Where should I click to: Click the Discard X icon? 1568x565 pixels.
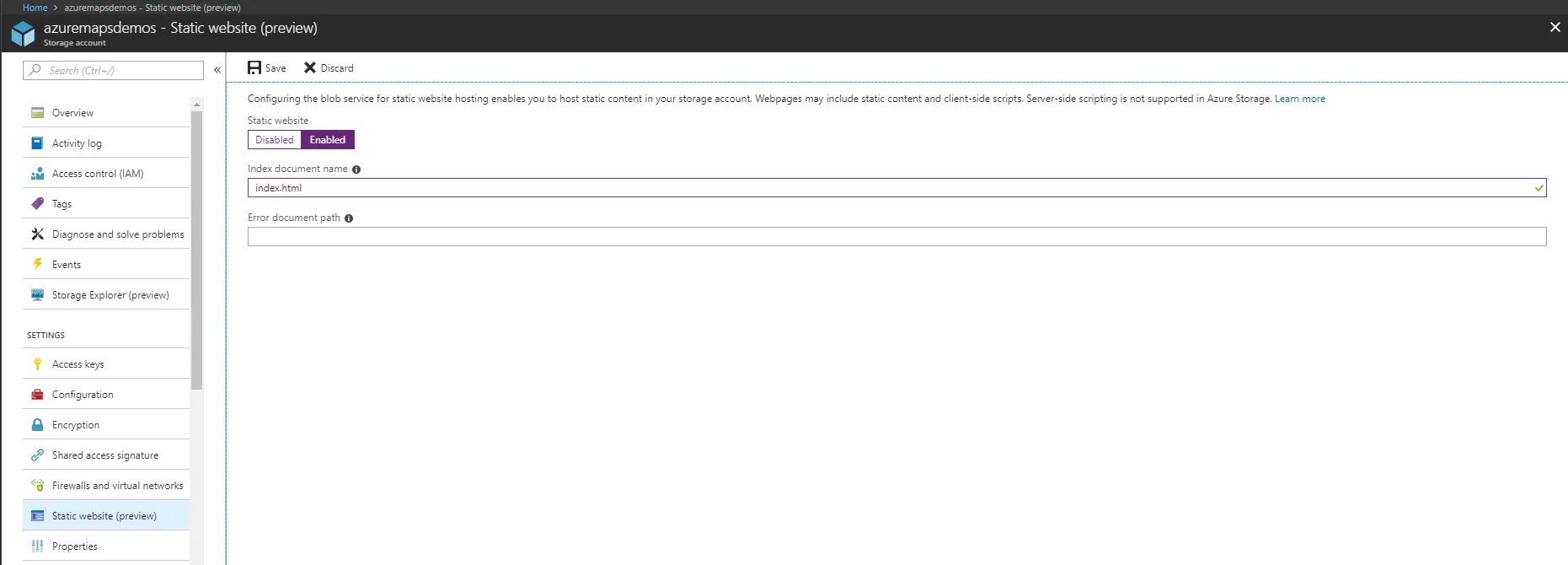(x=310, y=67)
